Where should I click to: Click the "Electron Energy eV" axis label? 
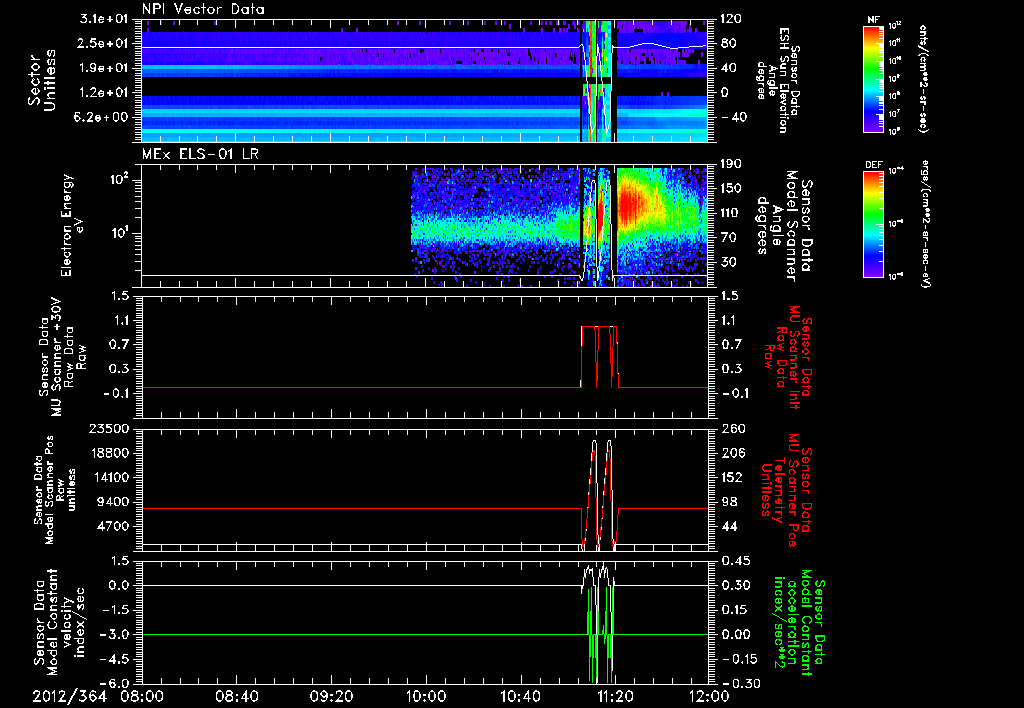point(72,225)
